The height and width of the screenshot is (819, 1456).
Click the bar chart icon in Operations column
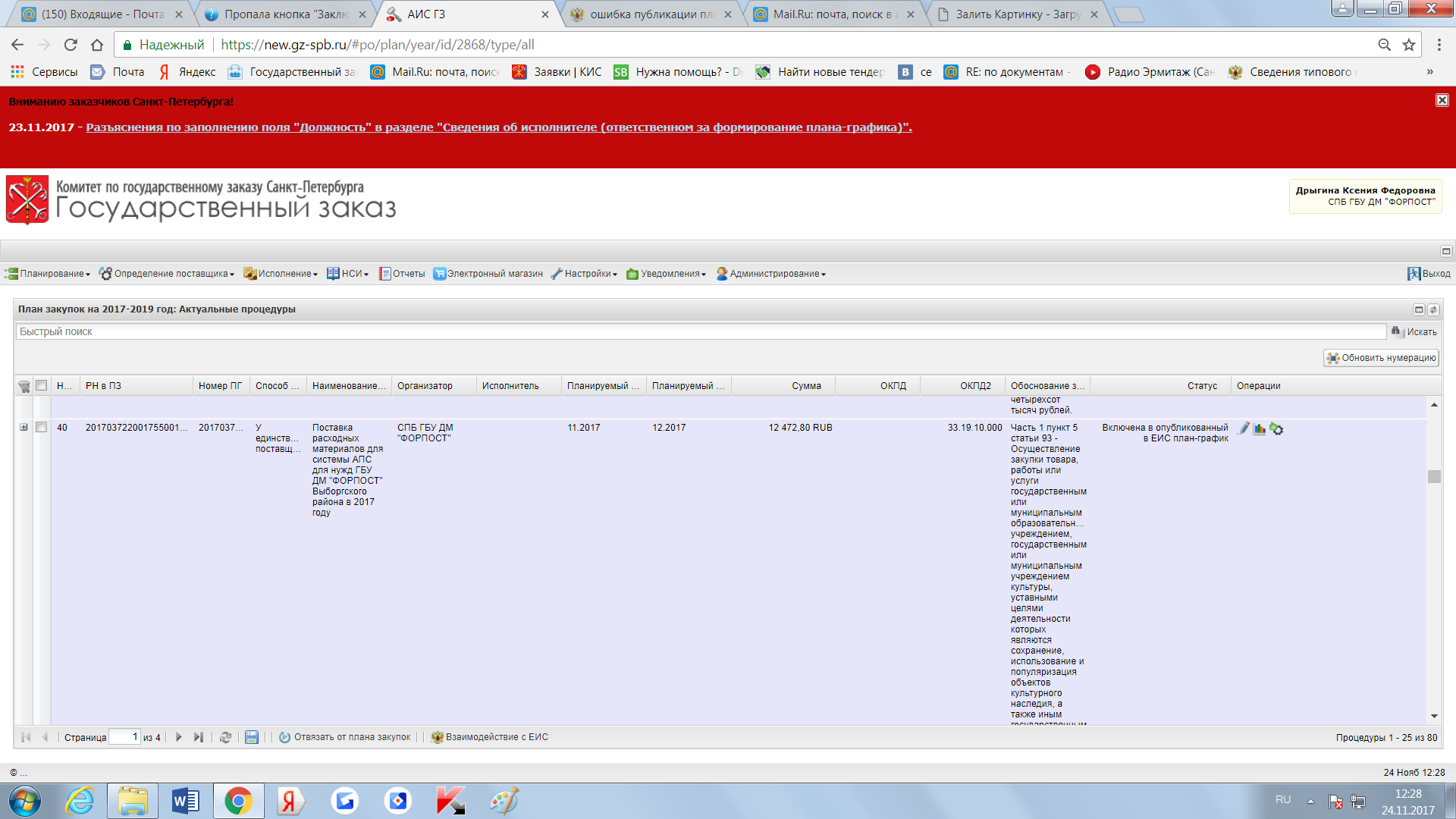point(1260,429)
